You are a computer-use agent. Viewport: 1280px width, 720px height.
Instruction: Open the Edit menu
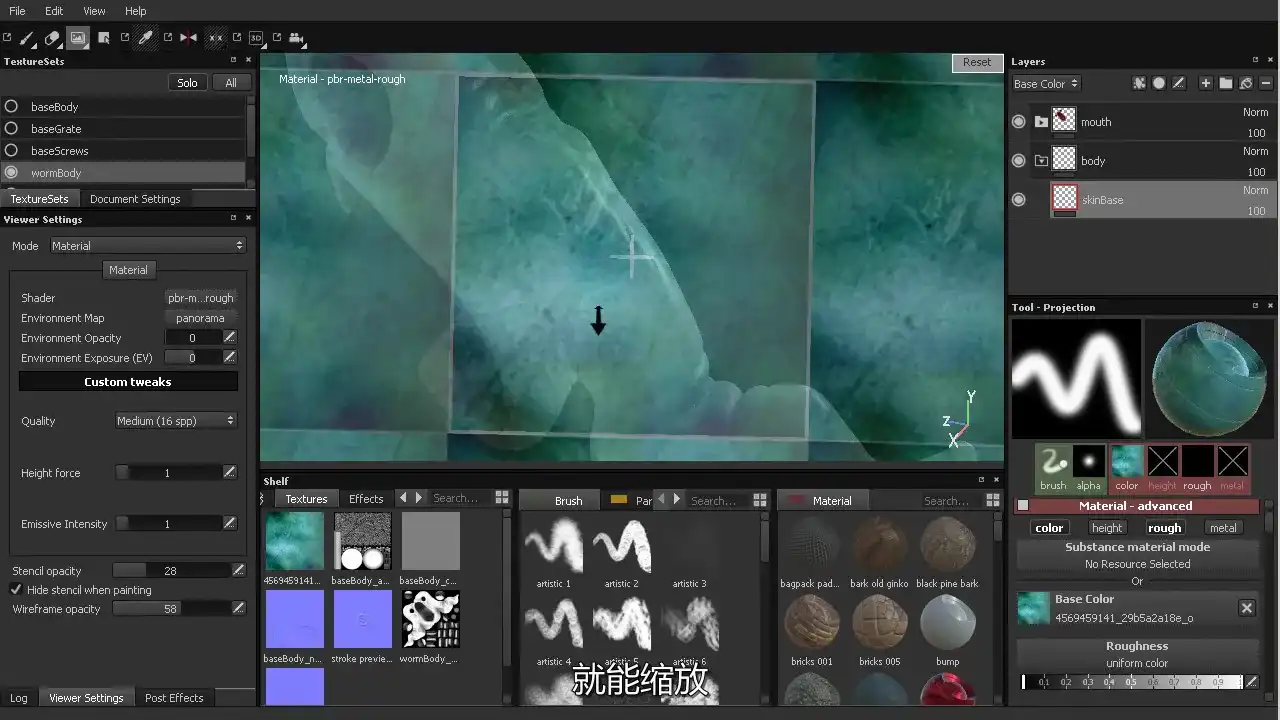54,11
